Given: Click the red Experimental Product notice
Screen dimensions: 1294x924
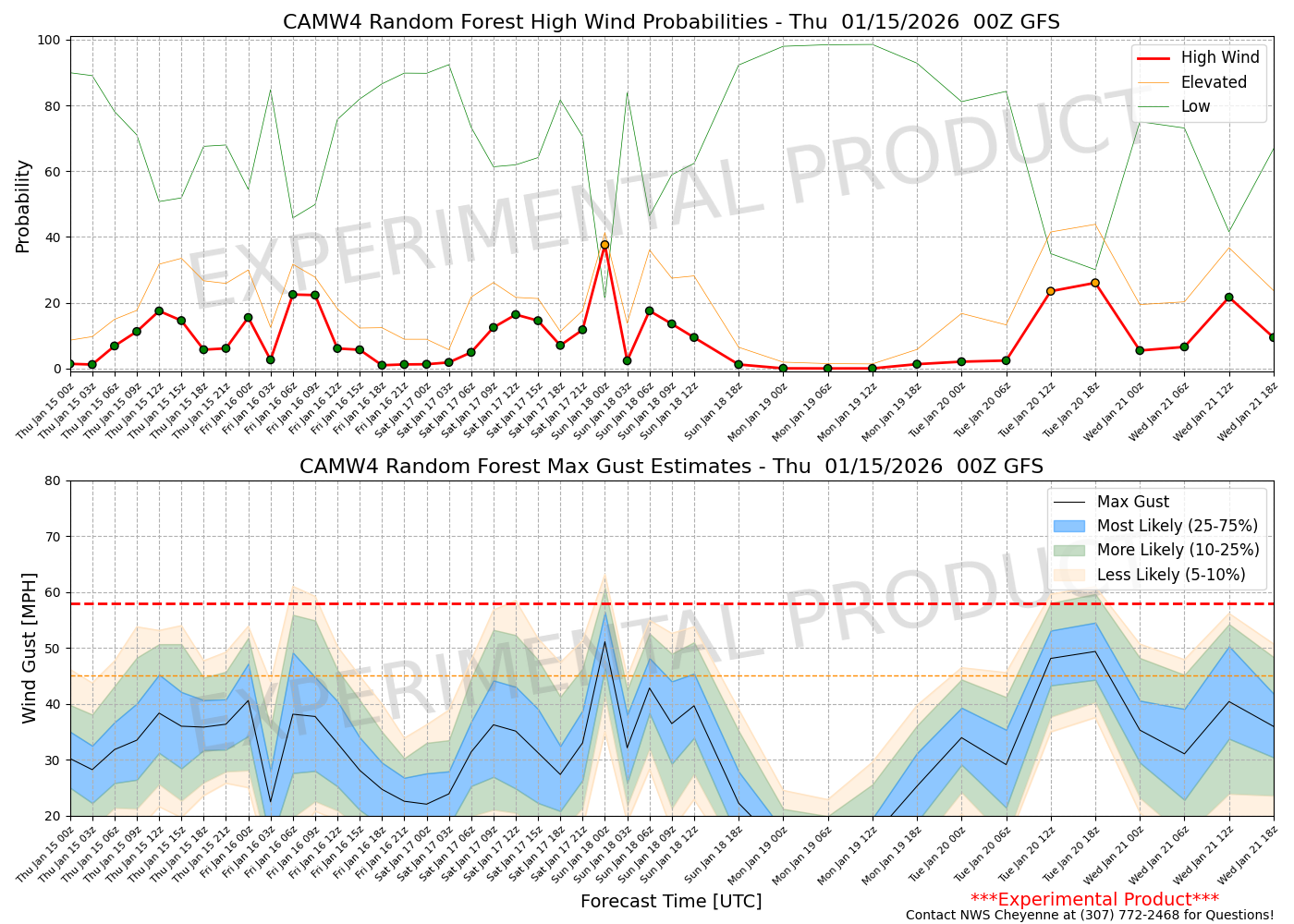Looking at the screenshot, I should (1094, 899).
